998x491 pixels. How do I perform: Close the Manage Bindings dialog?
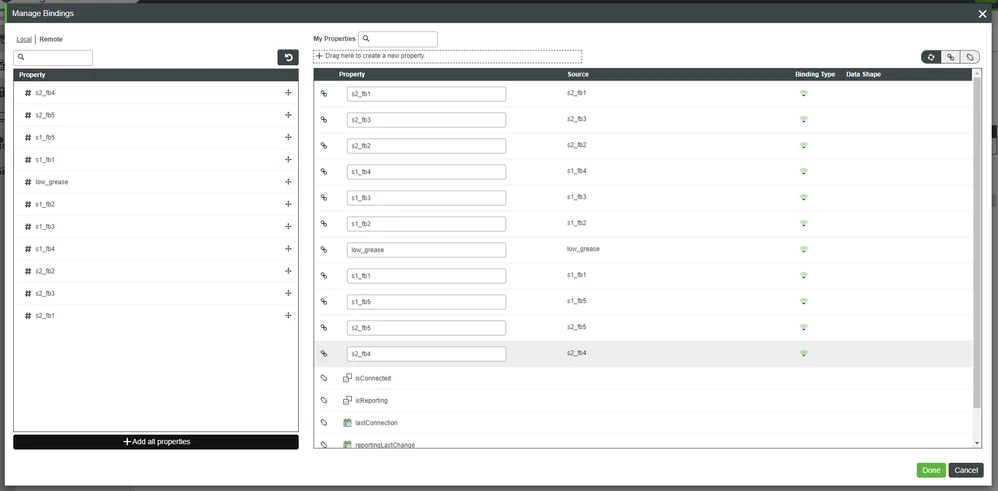pyautogui.click(x=982, y=13)
